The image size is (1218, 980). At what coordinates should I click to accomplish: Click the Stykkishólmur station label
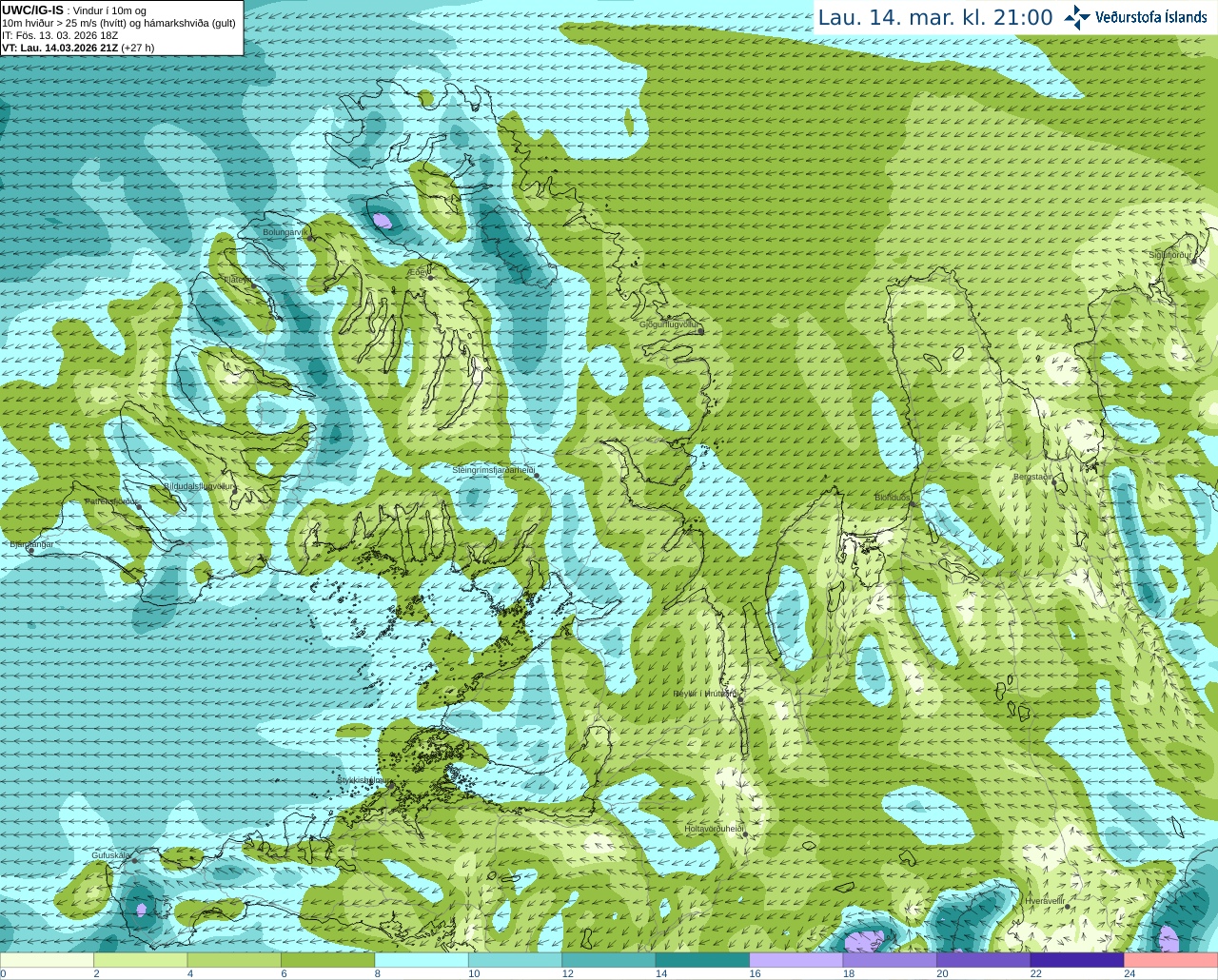(363, 780)
